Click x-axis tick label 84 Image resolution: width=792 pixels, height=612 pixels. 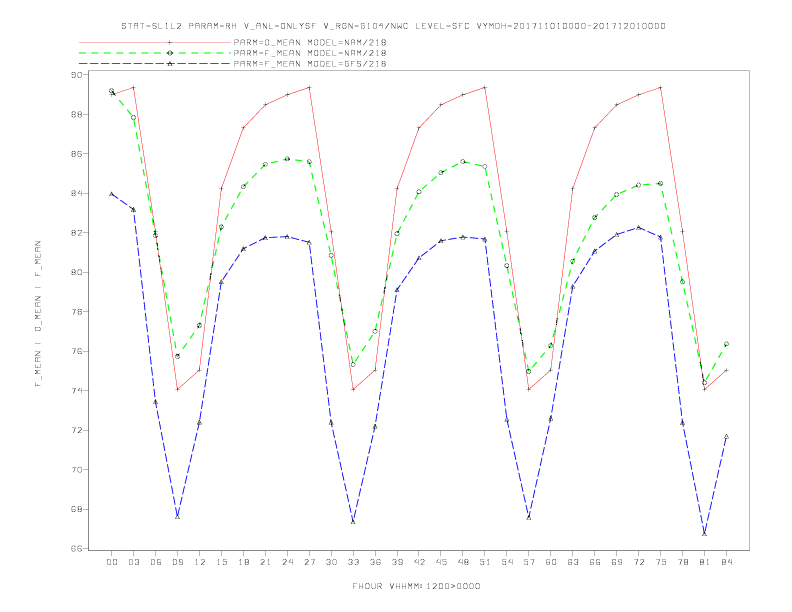pos(726,562)
